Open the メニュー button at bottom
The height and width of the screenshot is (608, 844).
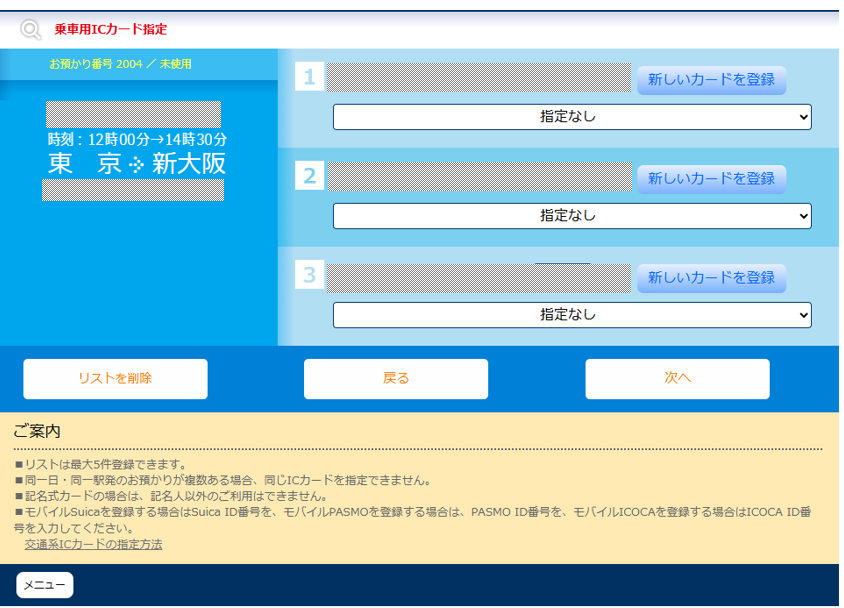click(x=44, y=585)
